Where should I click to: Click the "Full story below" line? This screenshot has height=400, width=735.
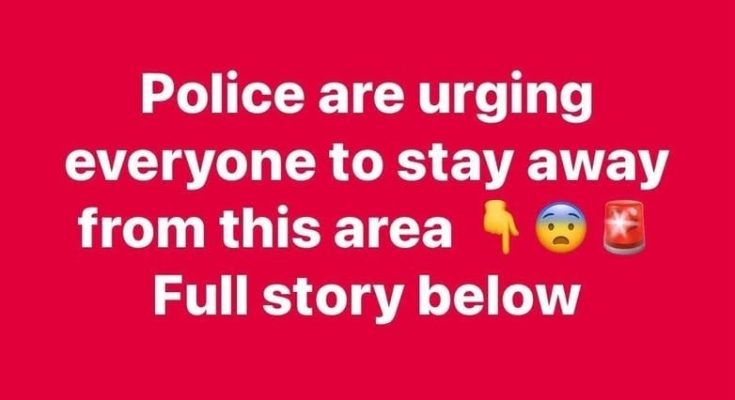367,294
